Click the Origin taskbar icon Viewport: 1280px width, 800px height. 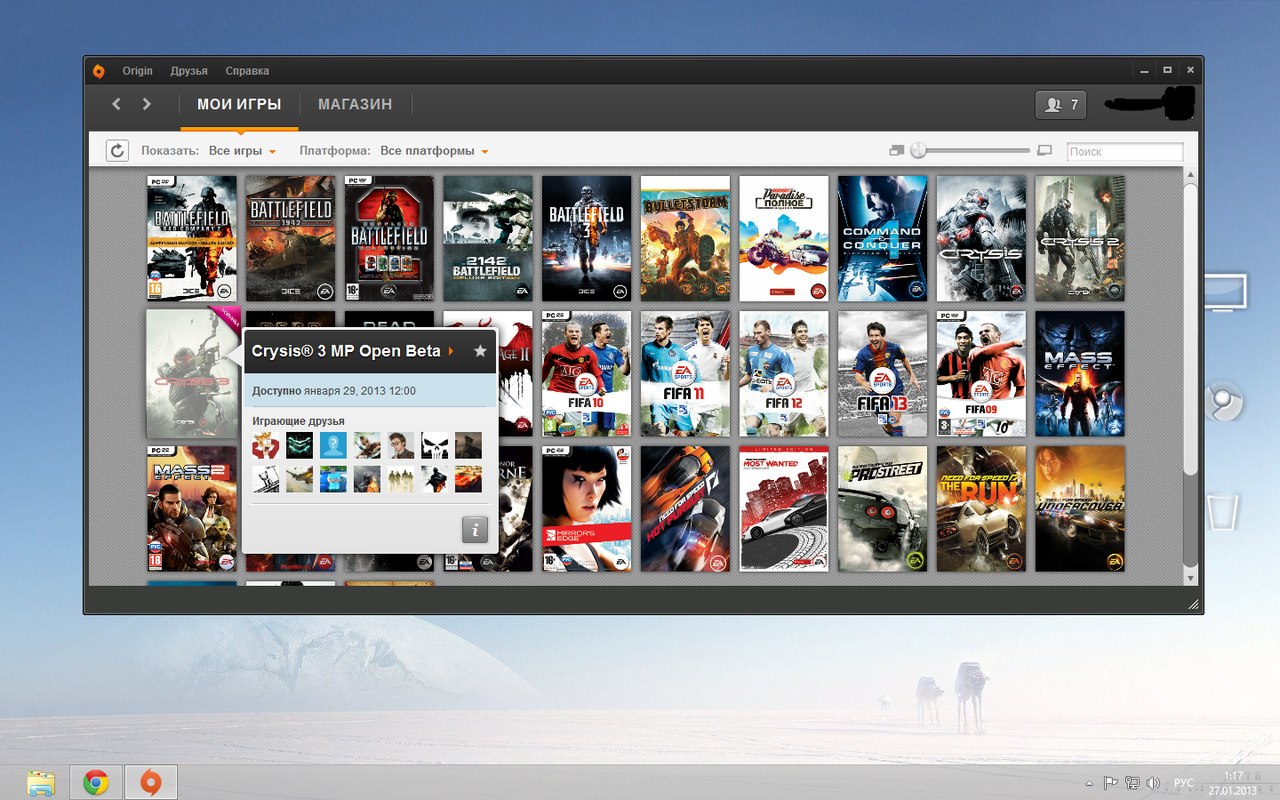click(x=151, y=782)
